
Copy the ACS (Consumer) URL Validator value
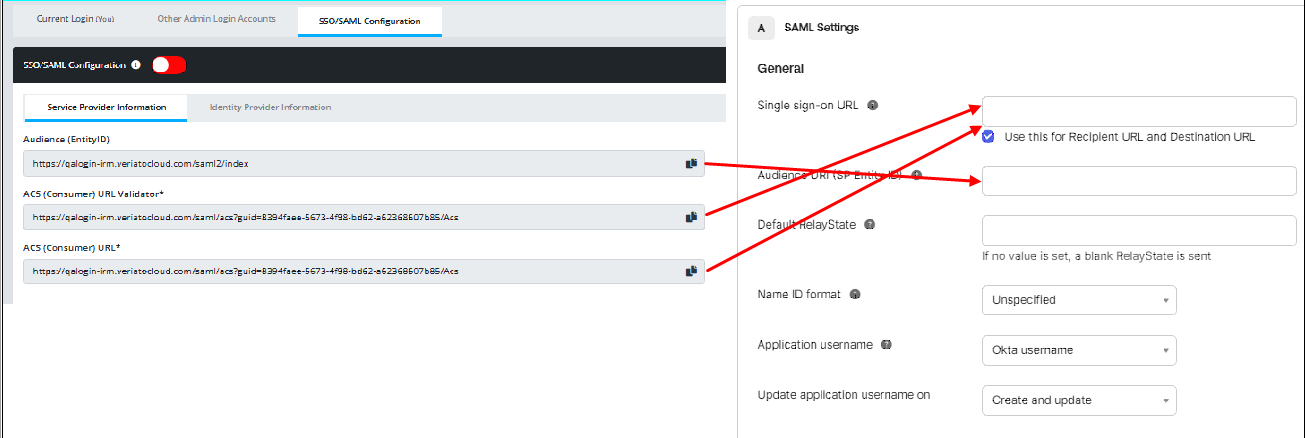click(691, 216)
